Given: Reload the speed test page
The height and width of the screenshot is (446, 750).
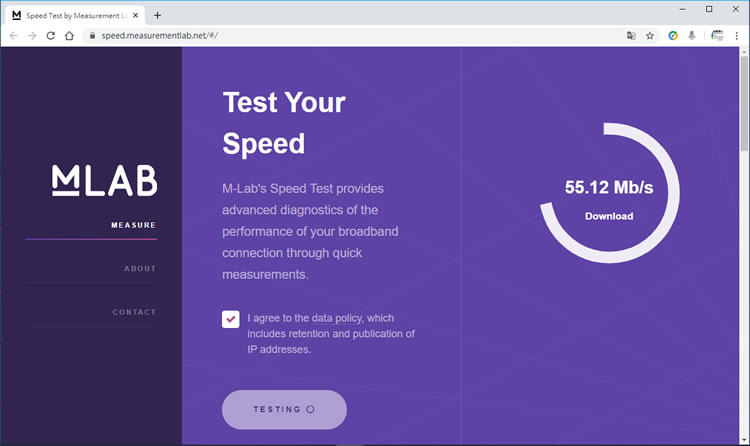Looking at the screenshot, I should point(50,35).
